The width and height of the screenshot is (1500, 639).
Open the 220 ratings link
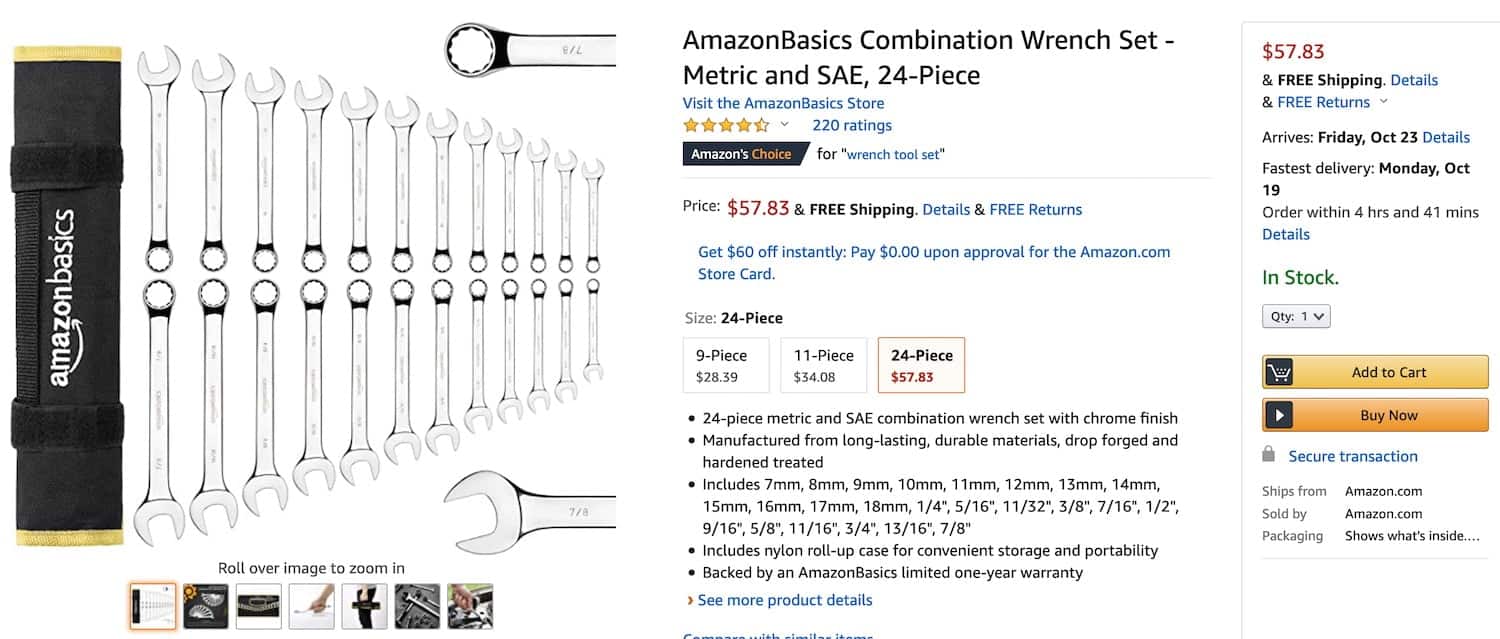(x=852, y=125)
